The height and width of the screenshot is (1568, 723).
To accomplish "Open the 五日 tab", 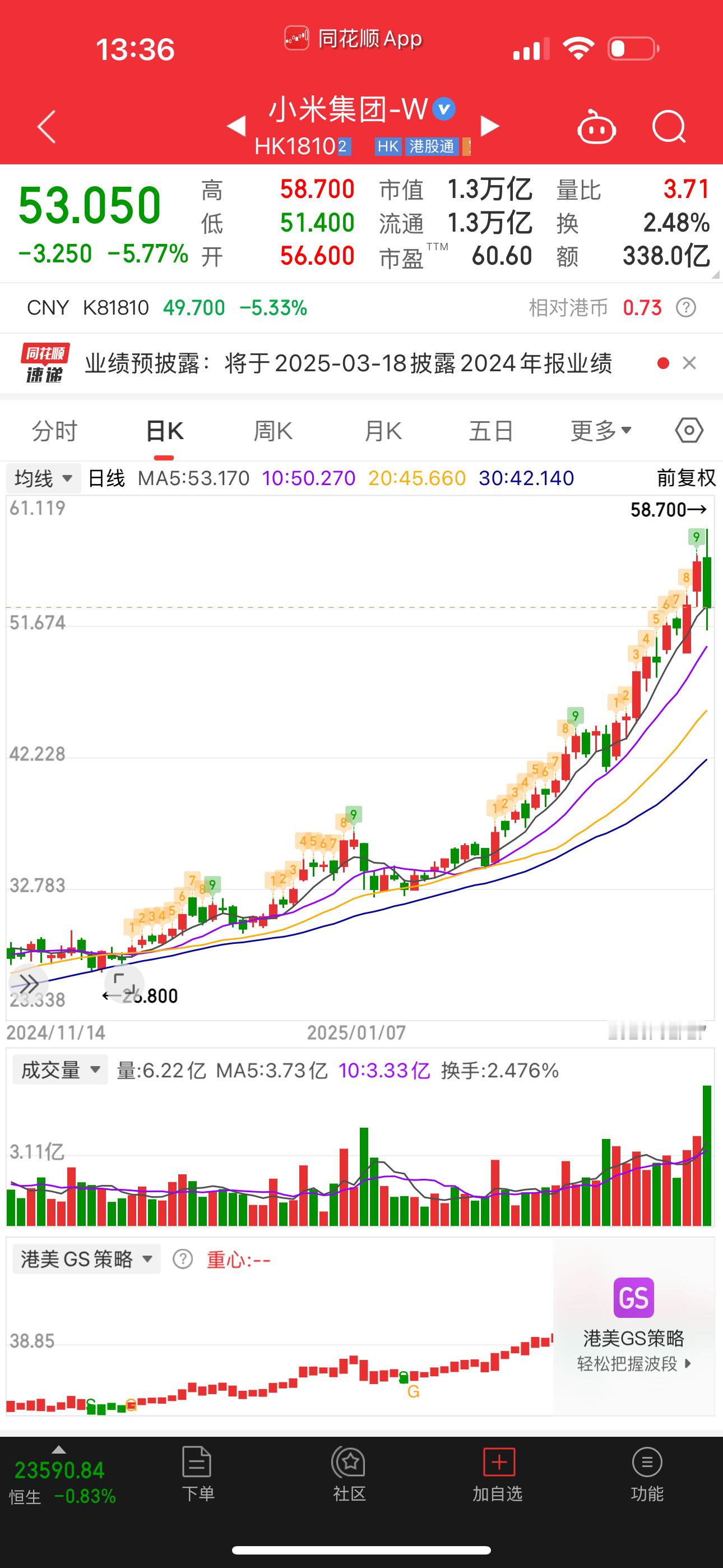I will (491, 431).
